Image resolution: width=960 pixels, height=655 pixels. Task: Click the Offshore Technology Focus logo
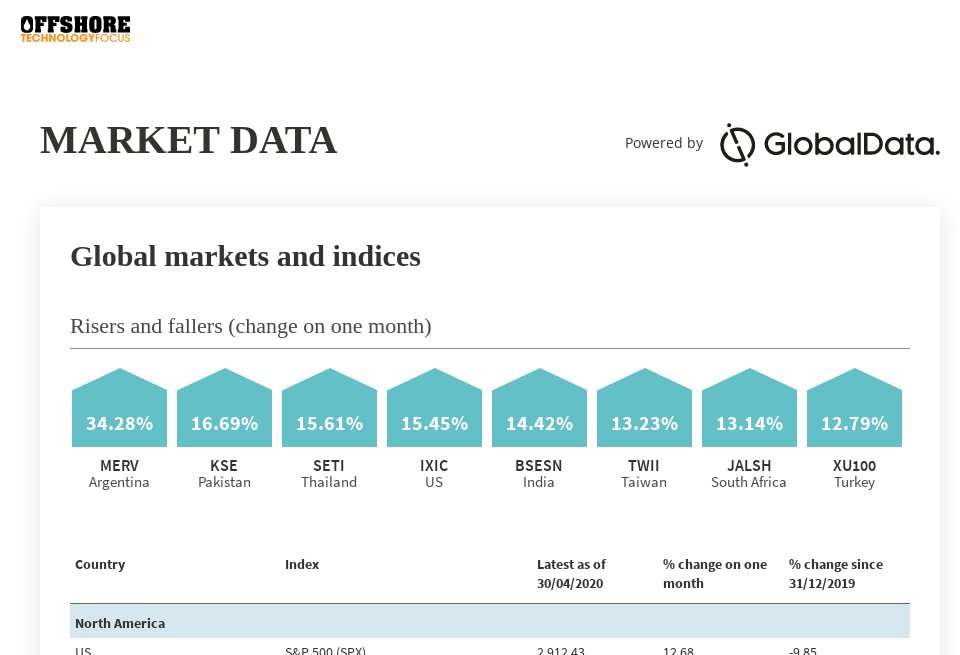[x=75, y=29]
